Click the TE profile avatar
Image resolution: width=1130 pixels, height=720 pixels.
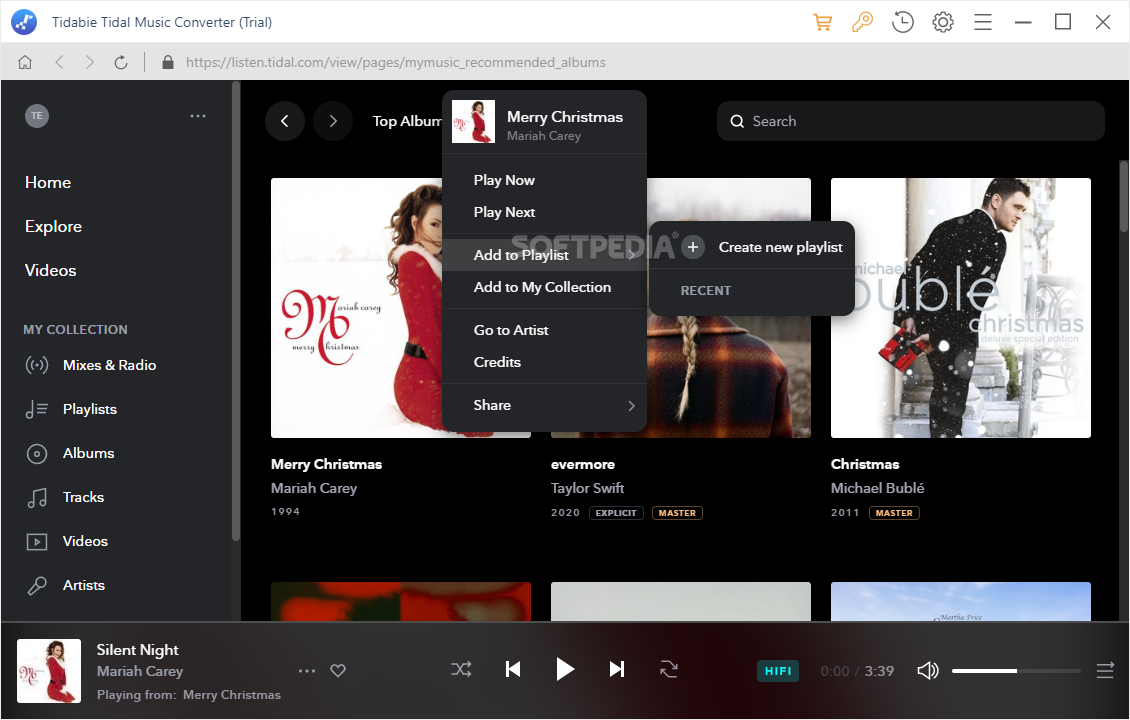pyautogui.click(x=37, y=116)
